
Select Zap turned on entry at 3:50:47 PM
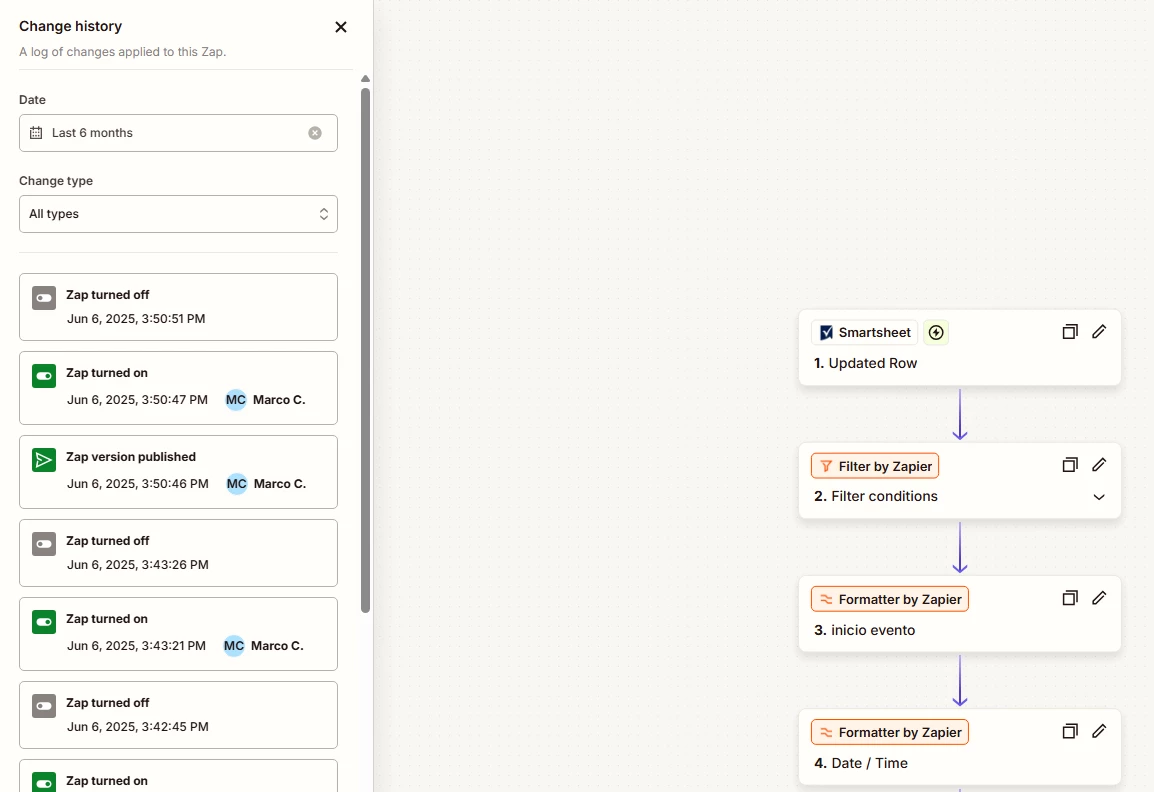tap(178, 388)
